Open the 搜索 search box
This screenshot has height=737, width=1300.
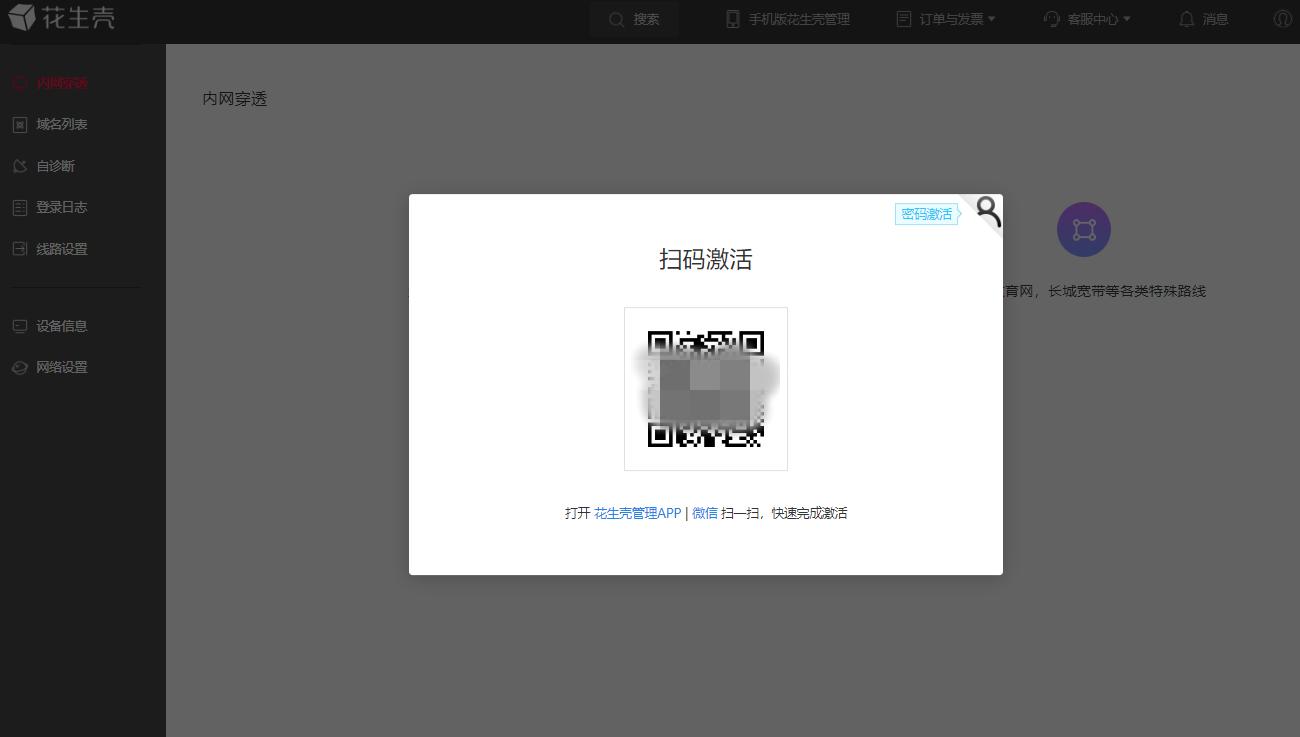pyautogui.click(x=634, y=19)
